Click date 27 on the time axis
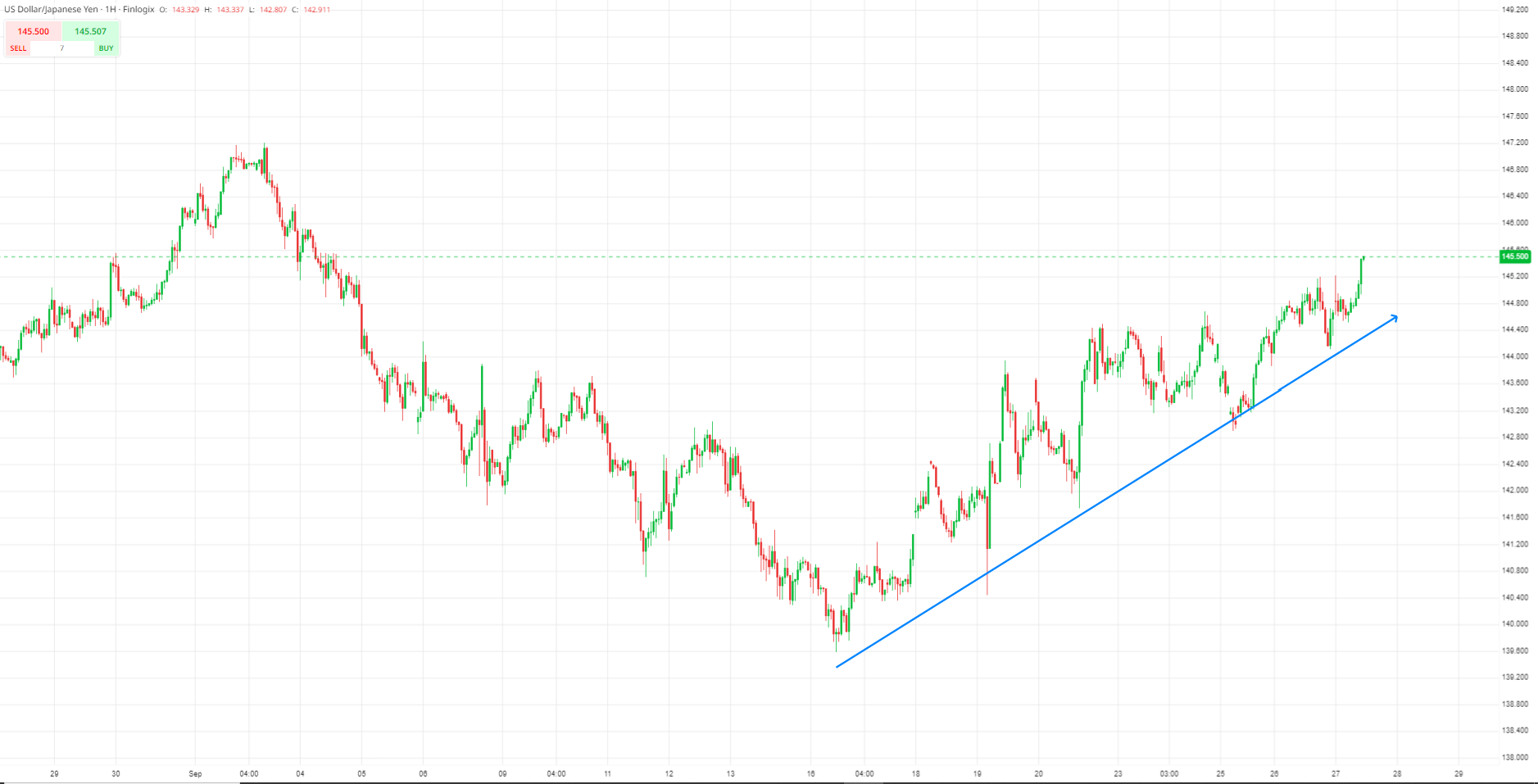Viewport: 1538px width, 784px height. 1336,773
